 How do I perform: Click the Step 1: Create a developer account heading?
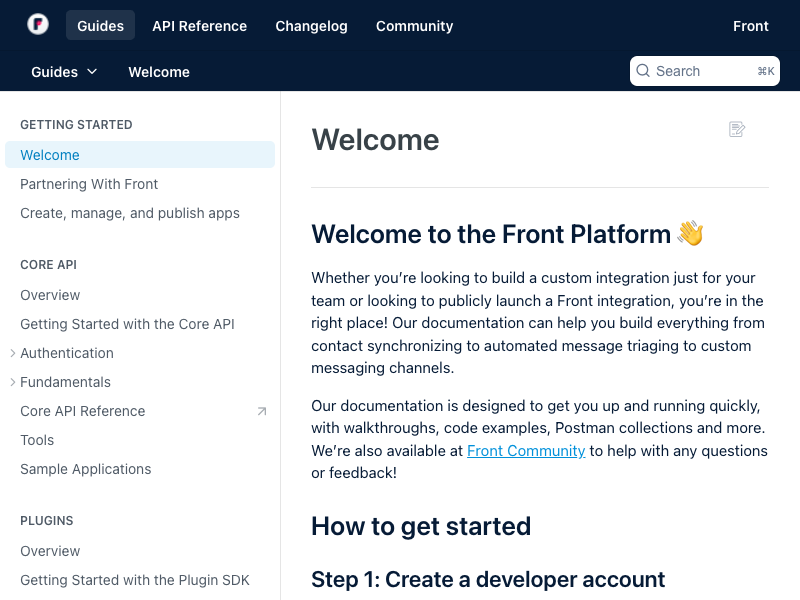point(488,579)
